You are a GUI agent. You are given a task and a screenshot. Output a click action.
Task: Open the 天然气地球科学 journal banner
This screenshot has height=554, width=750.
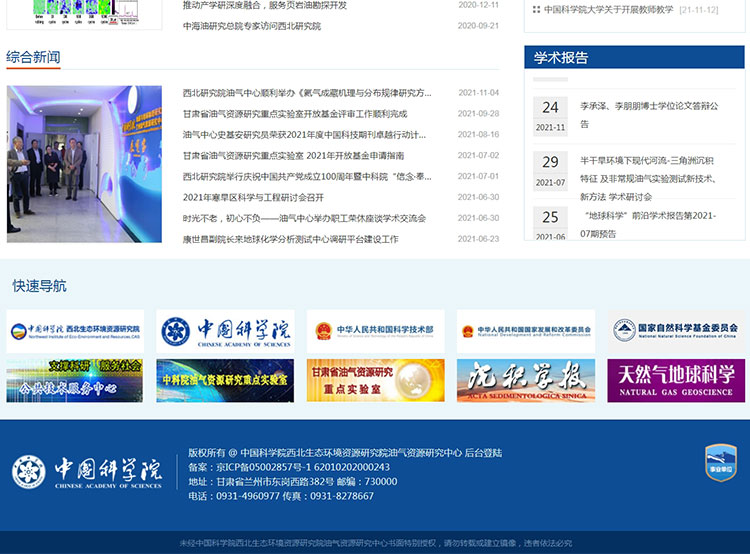[676, 381]
